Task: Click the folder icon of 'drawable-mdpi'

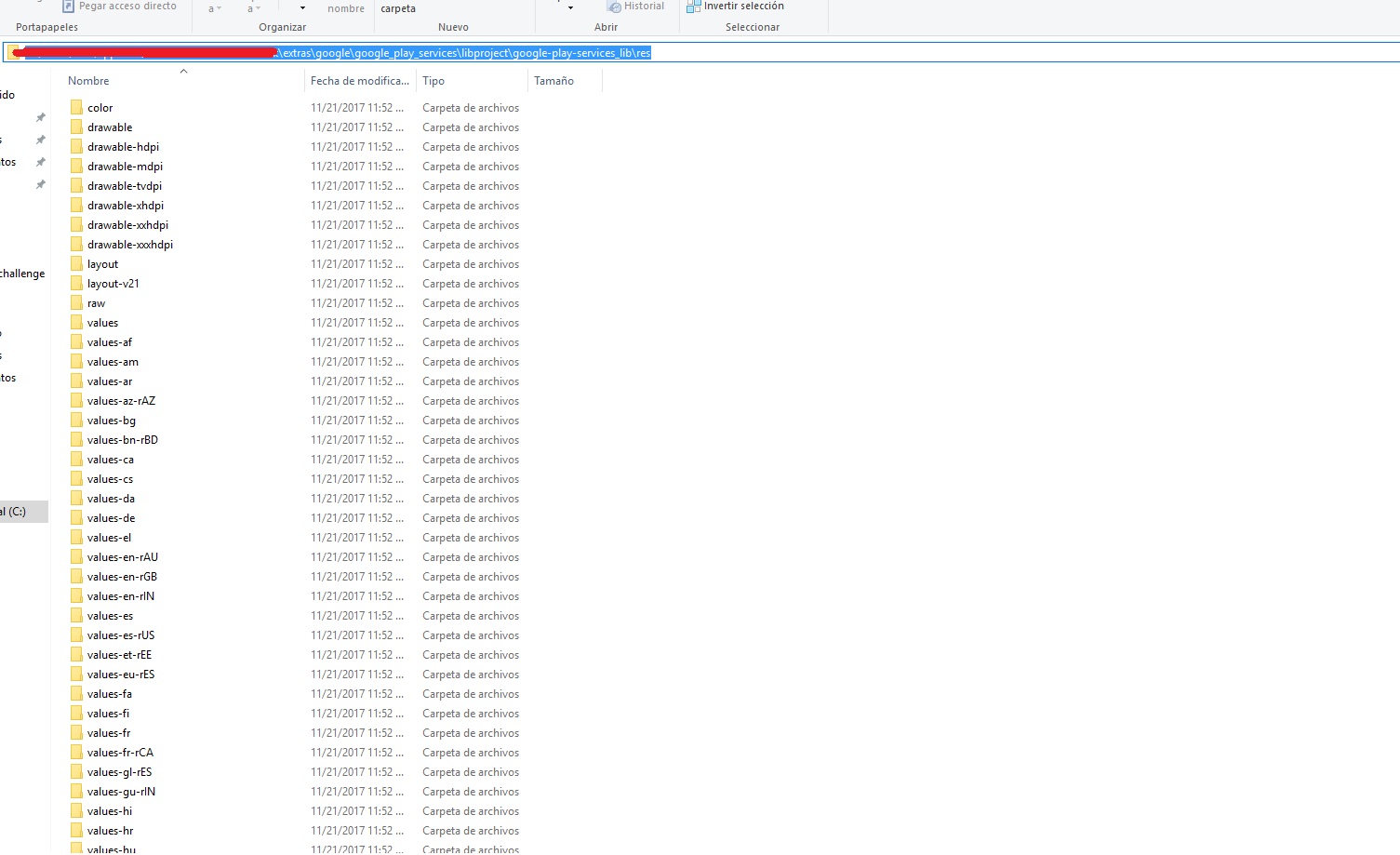Action: tap(77, 167)
